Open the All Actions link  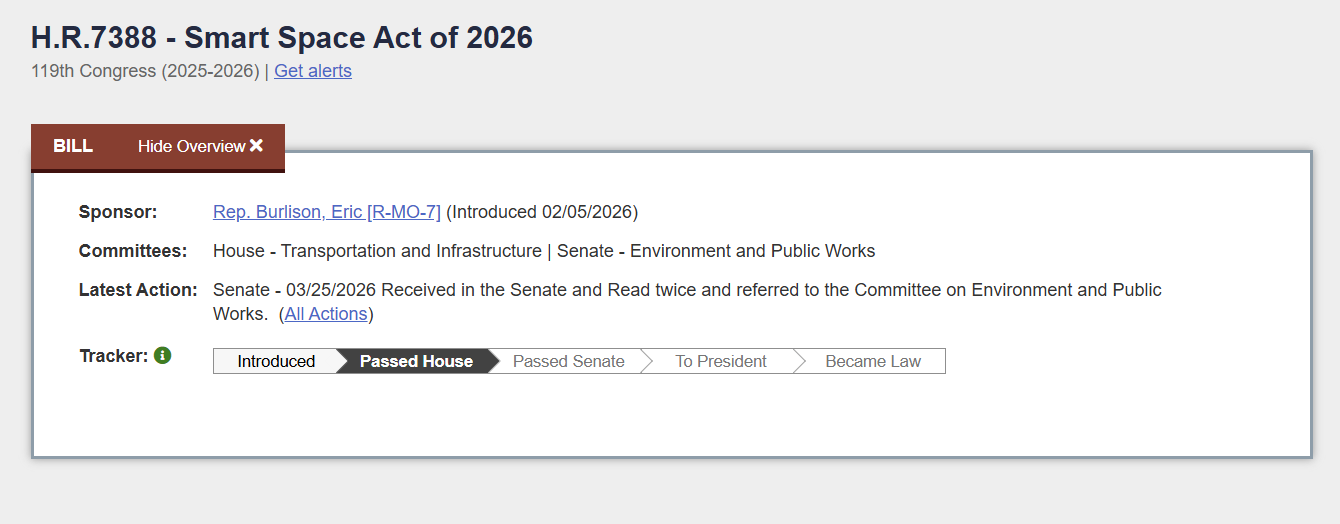[326, 314]
